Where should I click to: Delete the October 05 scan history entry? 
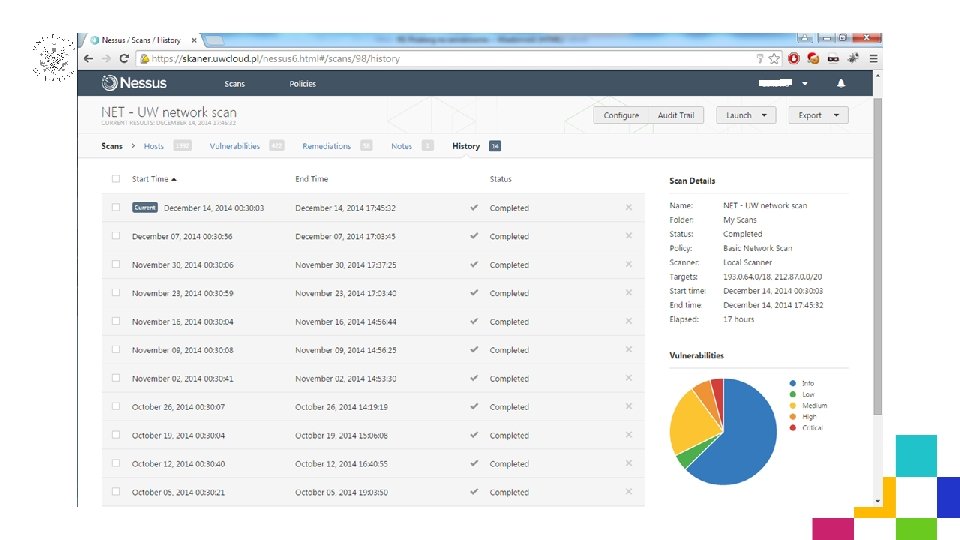click(629, 492)
